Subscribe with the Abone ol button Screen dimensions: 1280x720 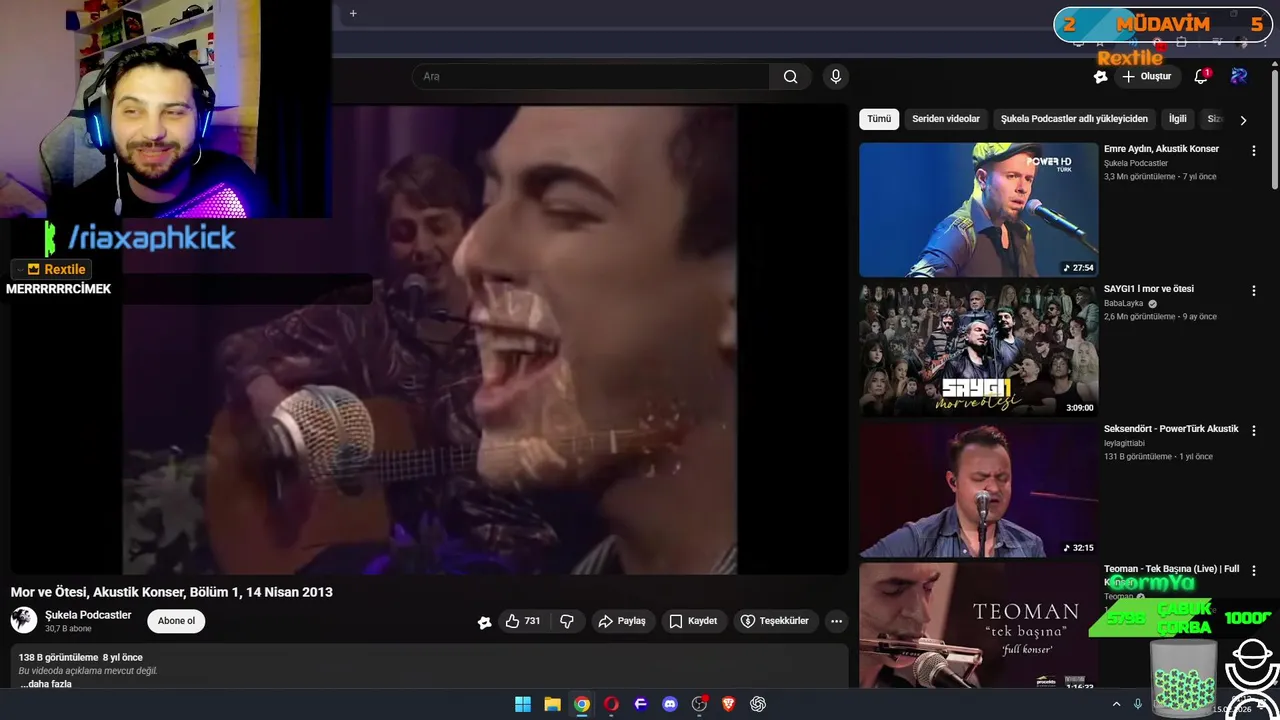click(176, 621)
